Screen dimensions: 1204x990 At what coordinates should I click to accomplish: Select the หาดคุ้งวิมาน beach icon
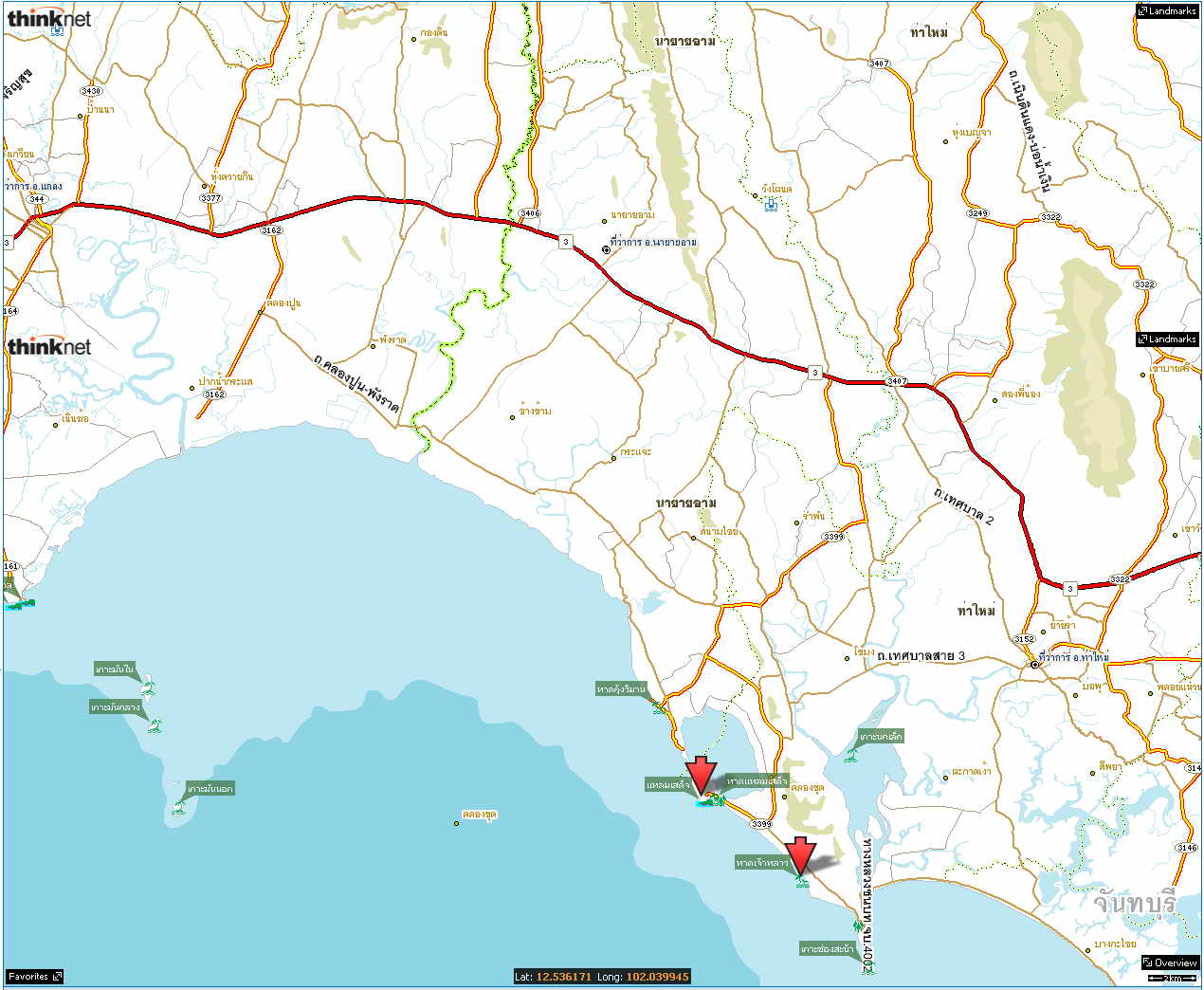tap(658, 706)
